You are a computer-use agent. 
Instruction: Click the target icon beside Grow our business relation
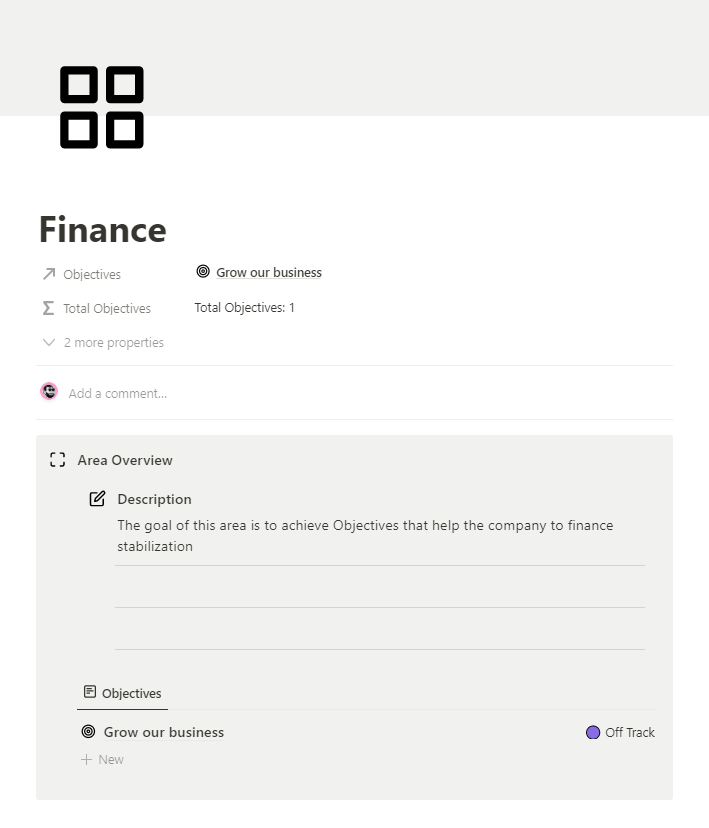coord(202,271)
